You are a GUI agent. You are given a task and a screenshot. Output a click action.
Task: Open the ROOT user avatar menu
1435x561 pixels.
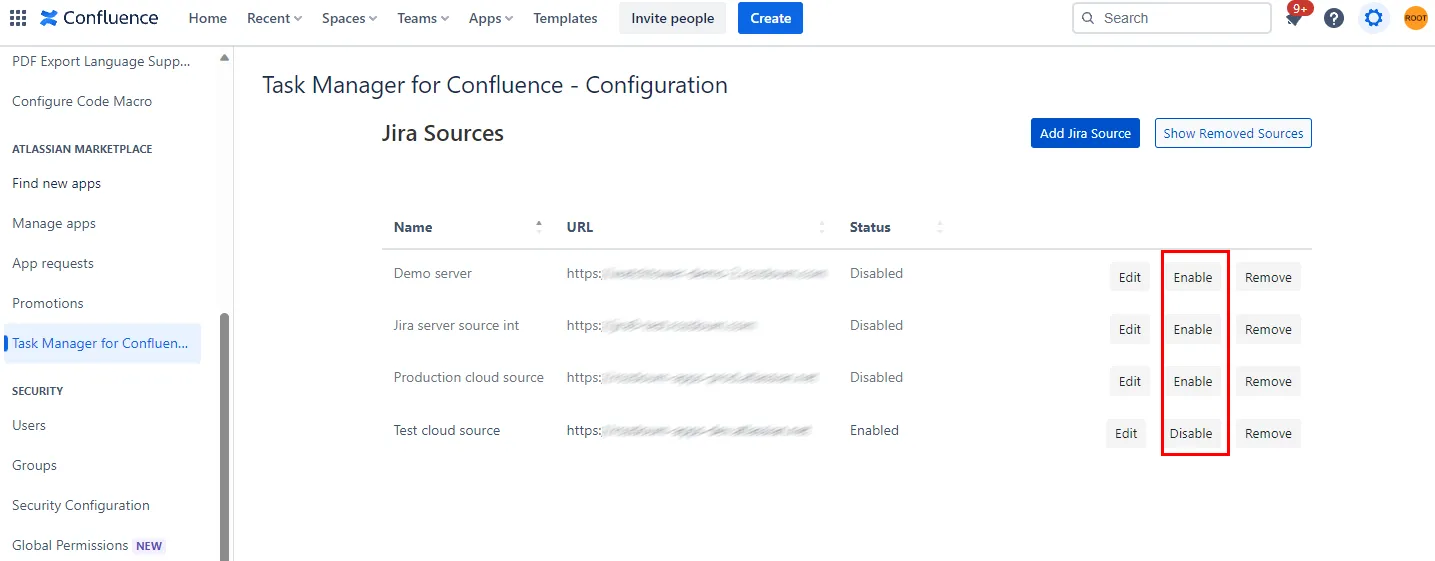(1416, 18)
